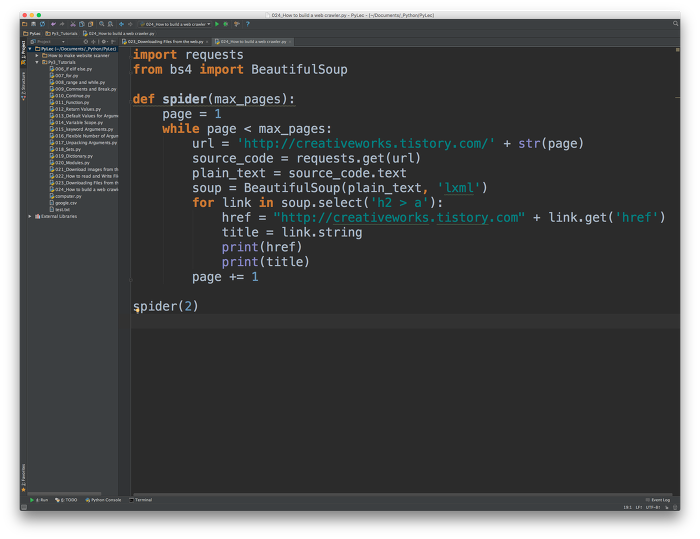The image size is (700, 539).
Task: Click the UTF-8 encoding status item
Action: click(651, 507)
